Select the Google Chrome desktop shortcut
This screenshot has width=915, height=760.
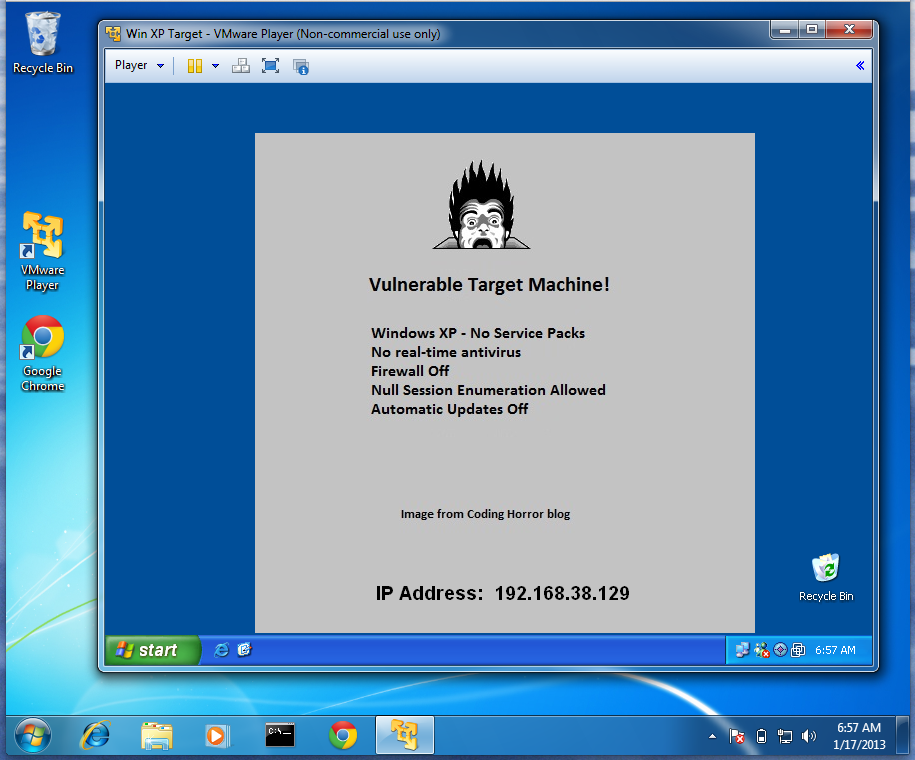tap(43, 354)
